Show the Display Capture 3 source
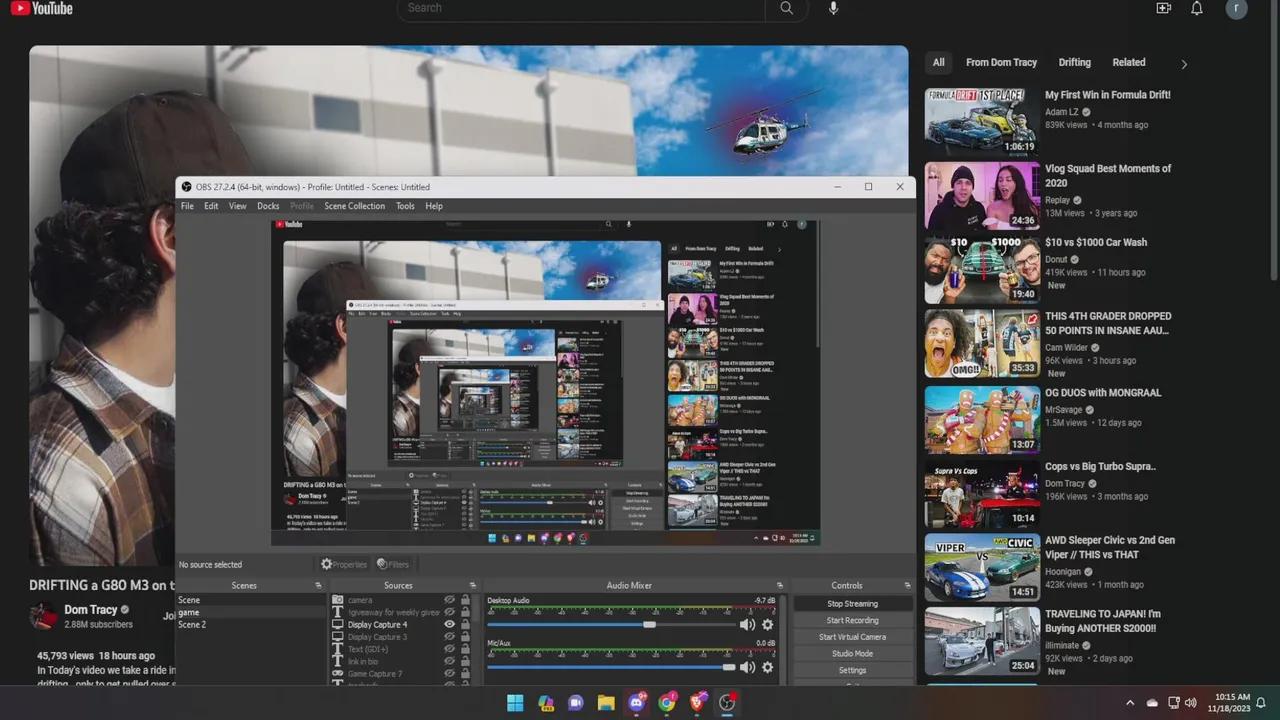The height and width of the screenshot is (720, 1280). click(x=450, y=637)
